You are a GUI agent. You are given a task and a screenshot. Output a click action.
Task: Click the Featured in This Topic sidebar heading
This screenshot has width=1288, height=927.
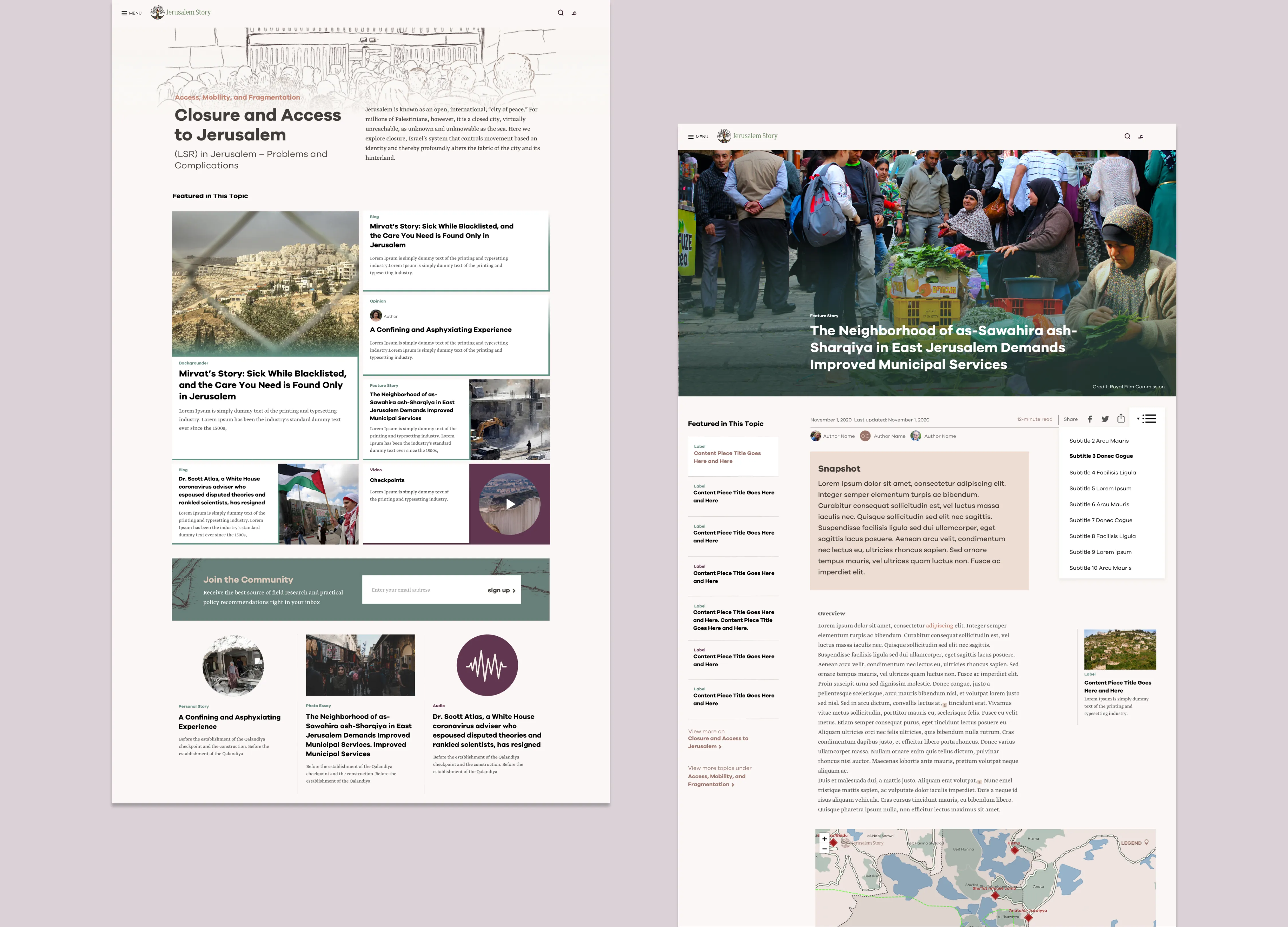tap(725, 423)
